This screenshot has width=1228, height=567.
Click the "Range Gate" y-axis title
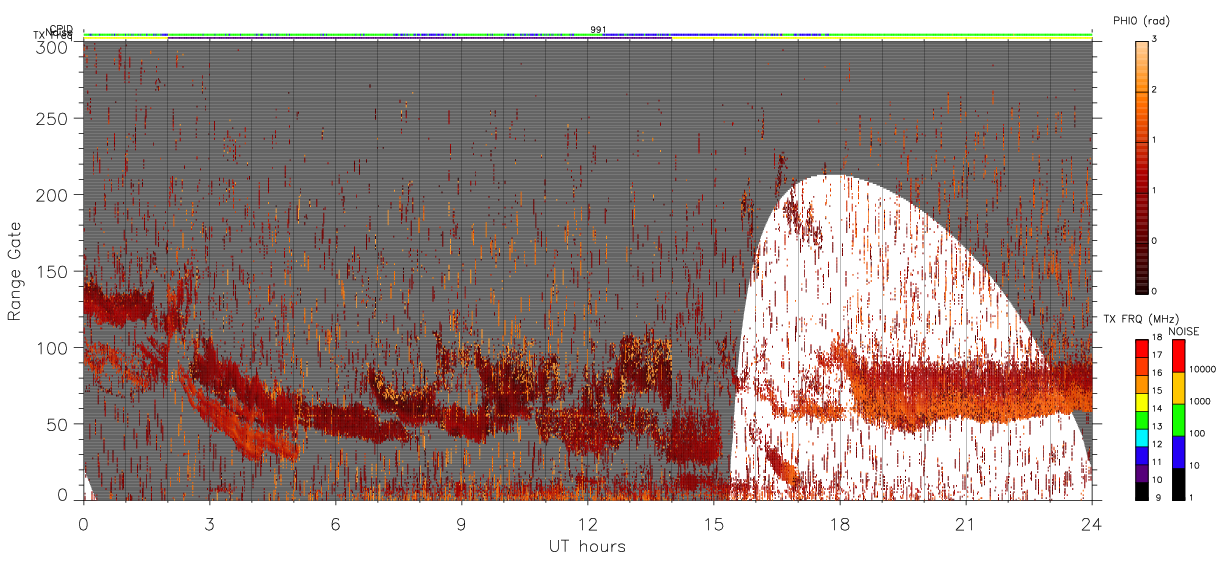15,271
